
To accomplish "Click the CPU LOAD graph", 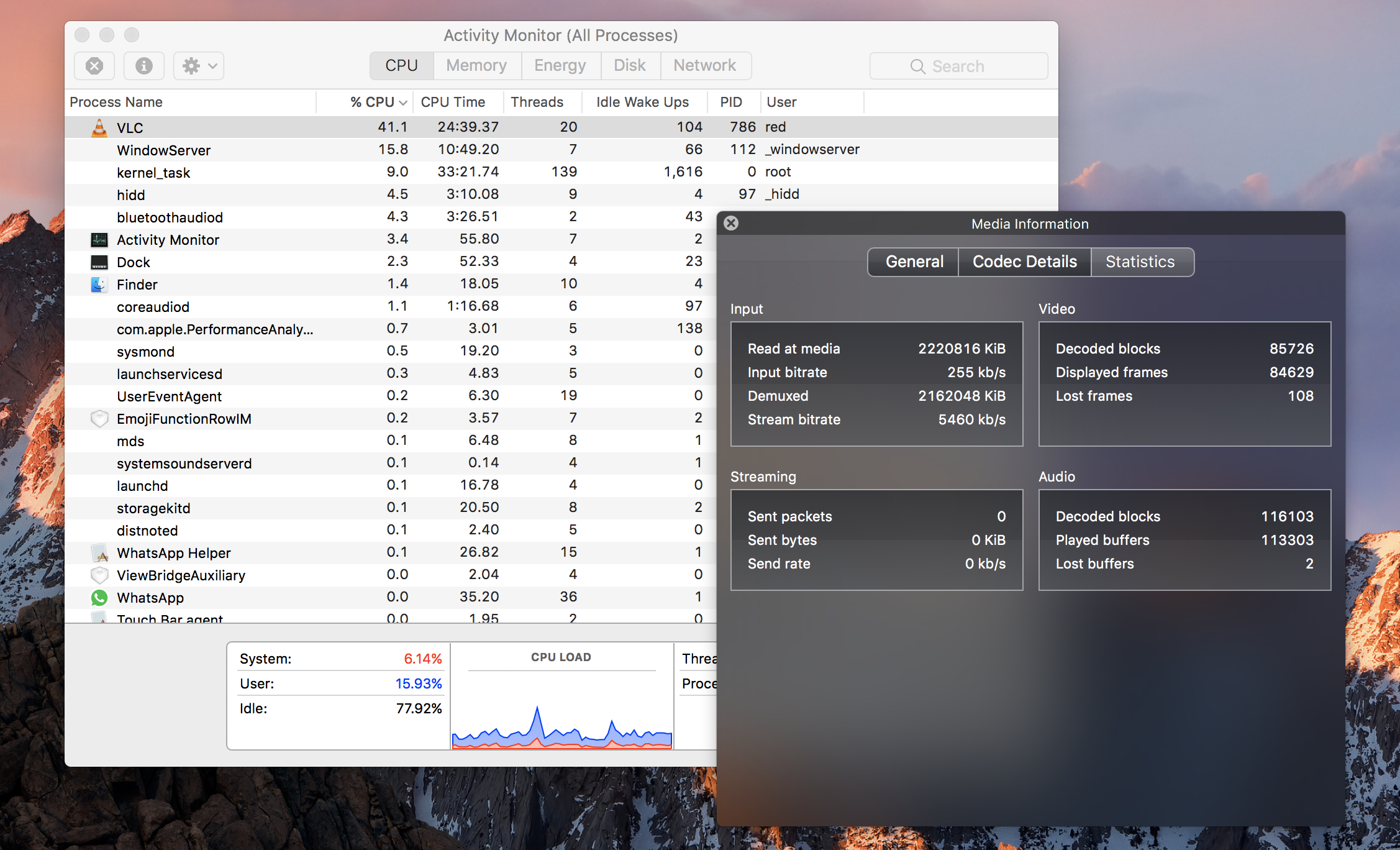I will click(561, 711).
